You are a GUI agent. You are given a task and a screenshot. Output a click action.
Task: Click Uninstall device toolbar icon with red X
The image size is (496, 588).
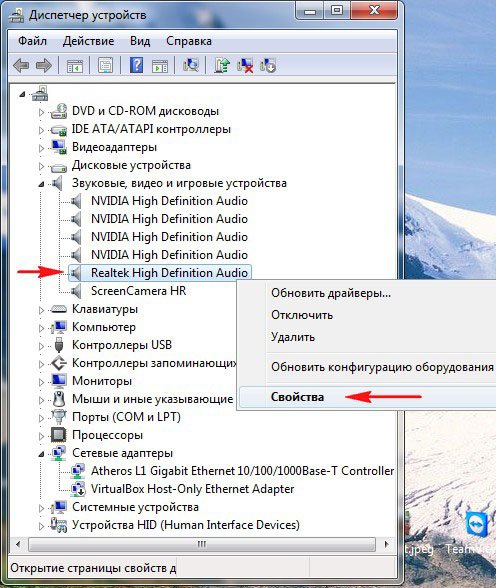(x=245, y=65)
